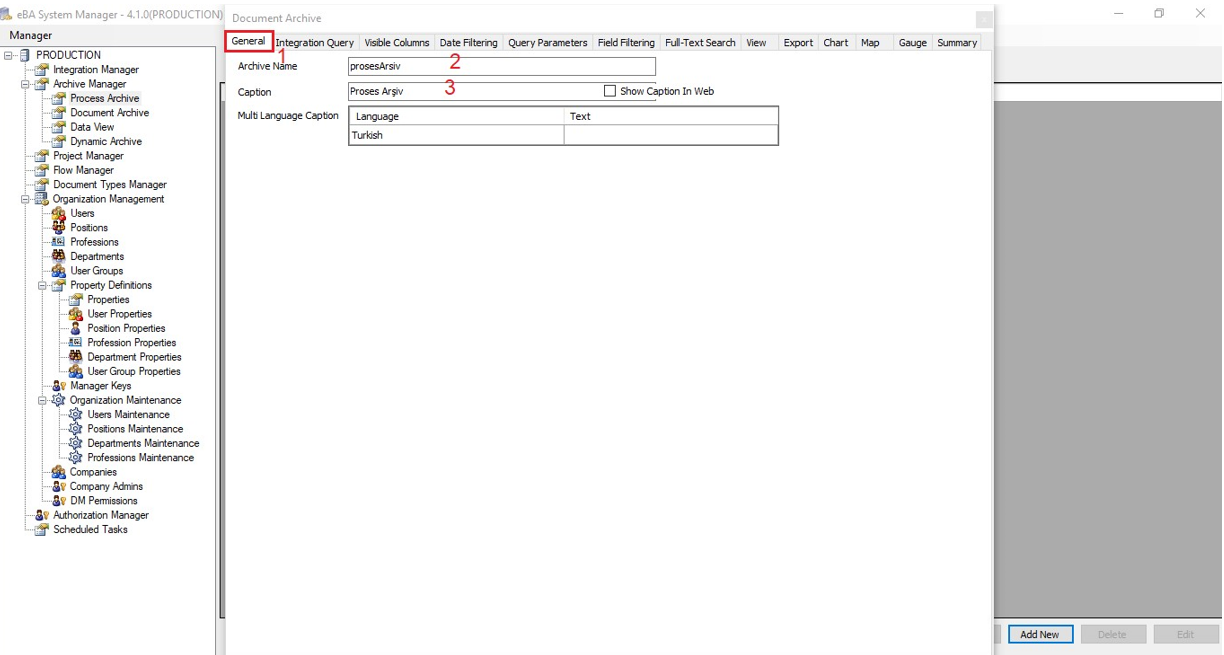Click the Company Admins icon
Image resolution: width=1224 pixels, height=655 pixels.
pos(59,486)
